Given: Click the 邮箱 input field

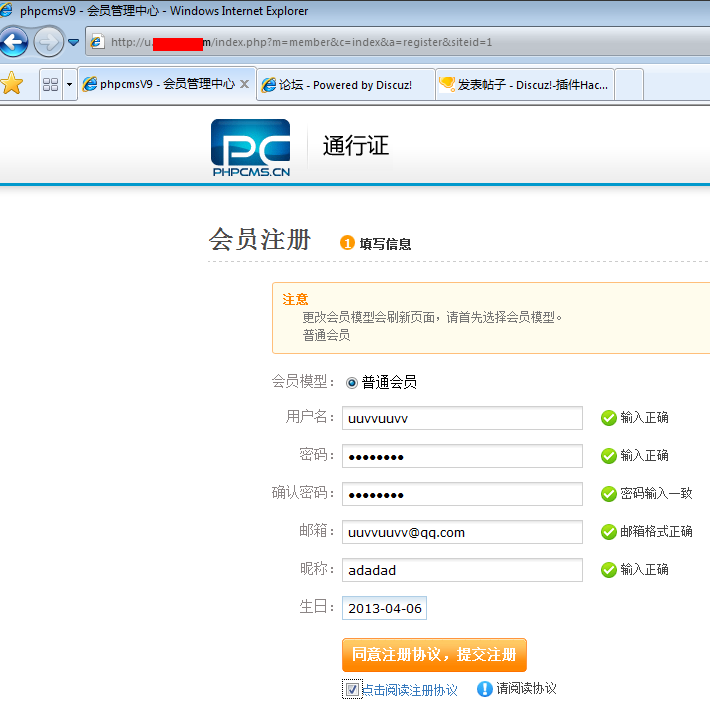Looking at the screenshot, I should coord(462,532).
